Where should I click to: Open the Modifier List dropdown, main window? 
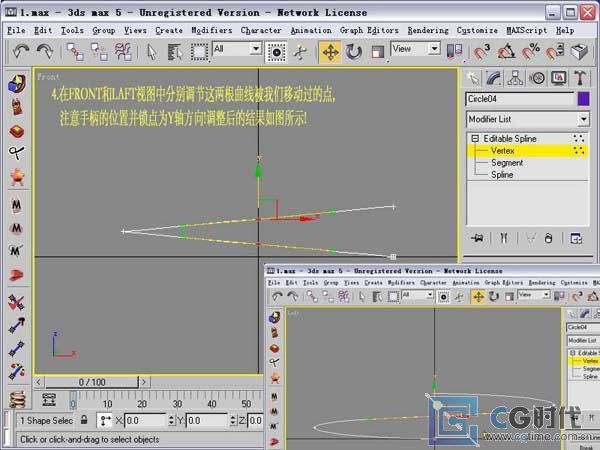click(x=583, y=119)
